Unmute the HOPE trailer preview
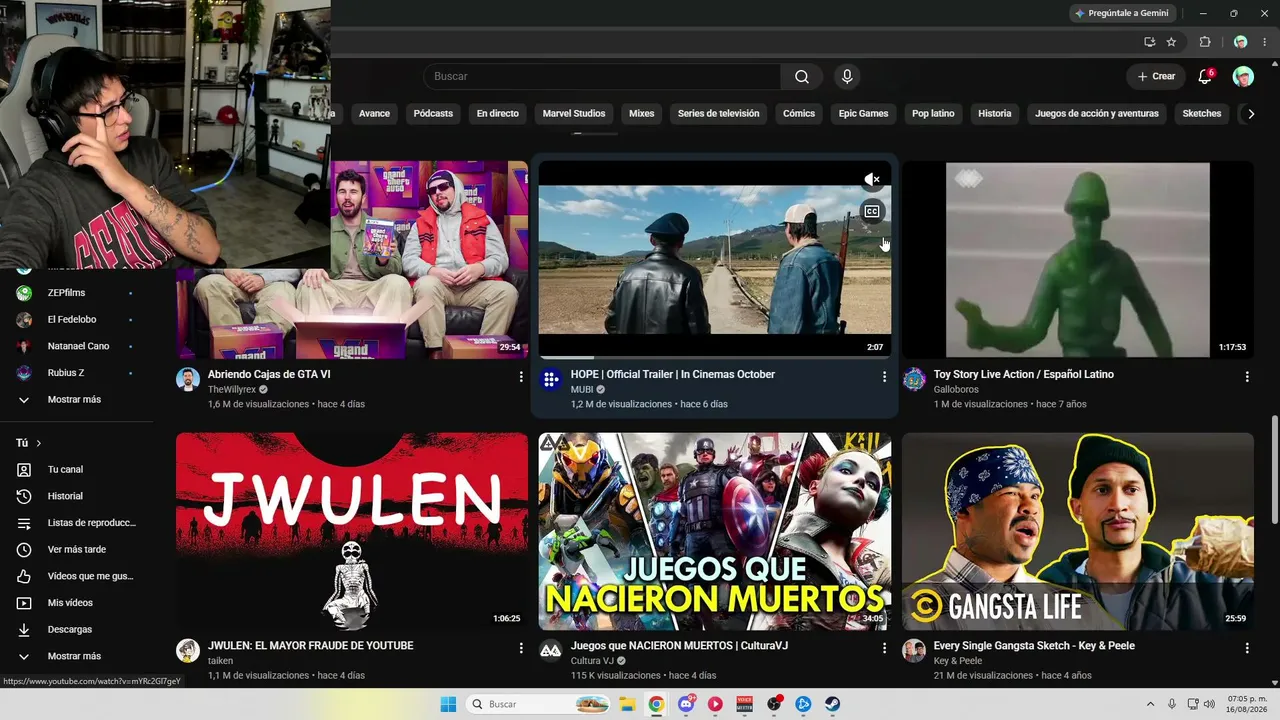This screenshot has height=720, width=1280. click(x=872, y=180)
